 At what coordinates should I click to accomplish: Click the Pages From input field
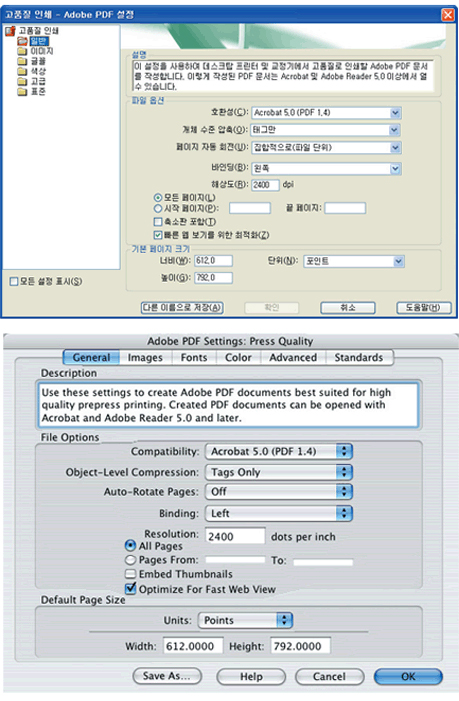click(x=235, y=560)
